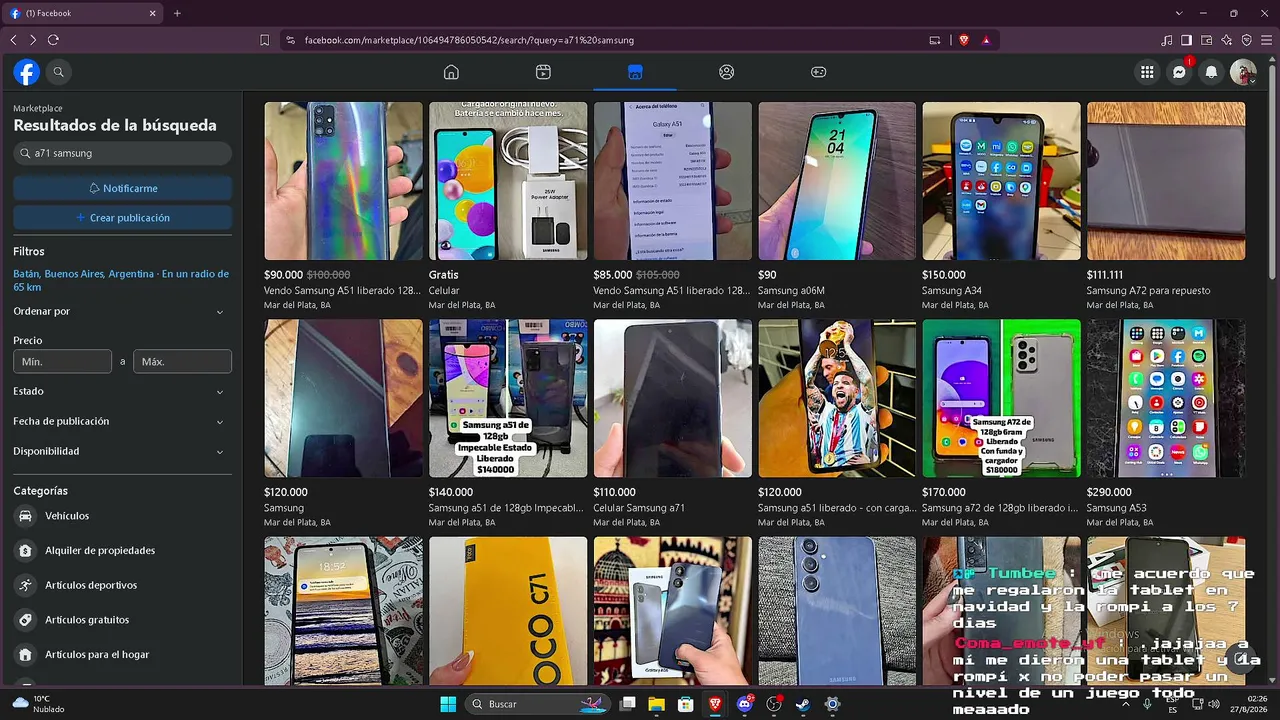Toggle the Brave sidebar panel icon
This screenshot has width=1280, height=720.
[x=1187, y=40]
